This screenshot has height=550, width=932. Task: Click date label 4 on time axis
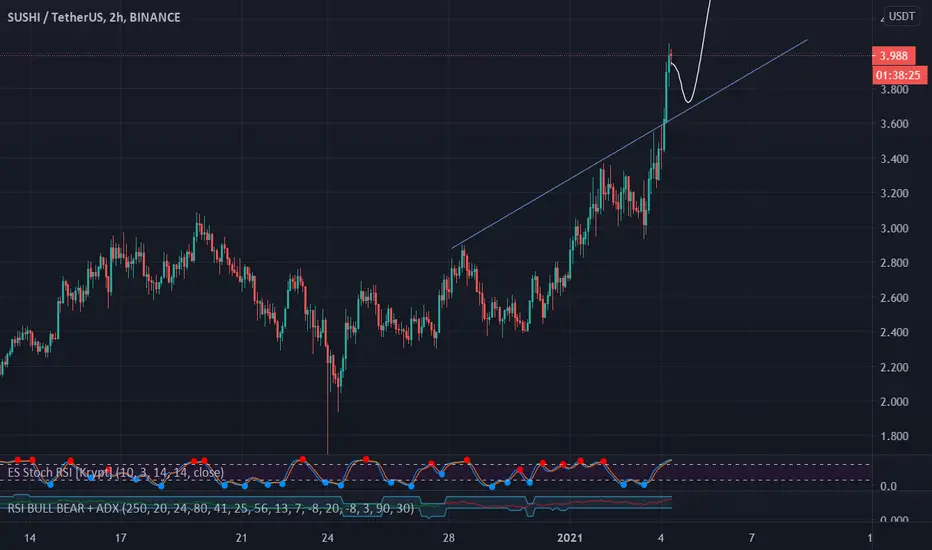point(660,538)
